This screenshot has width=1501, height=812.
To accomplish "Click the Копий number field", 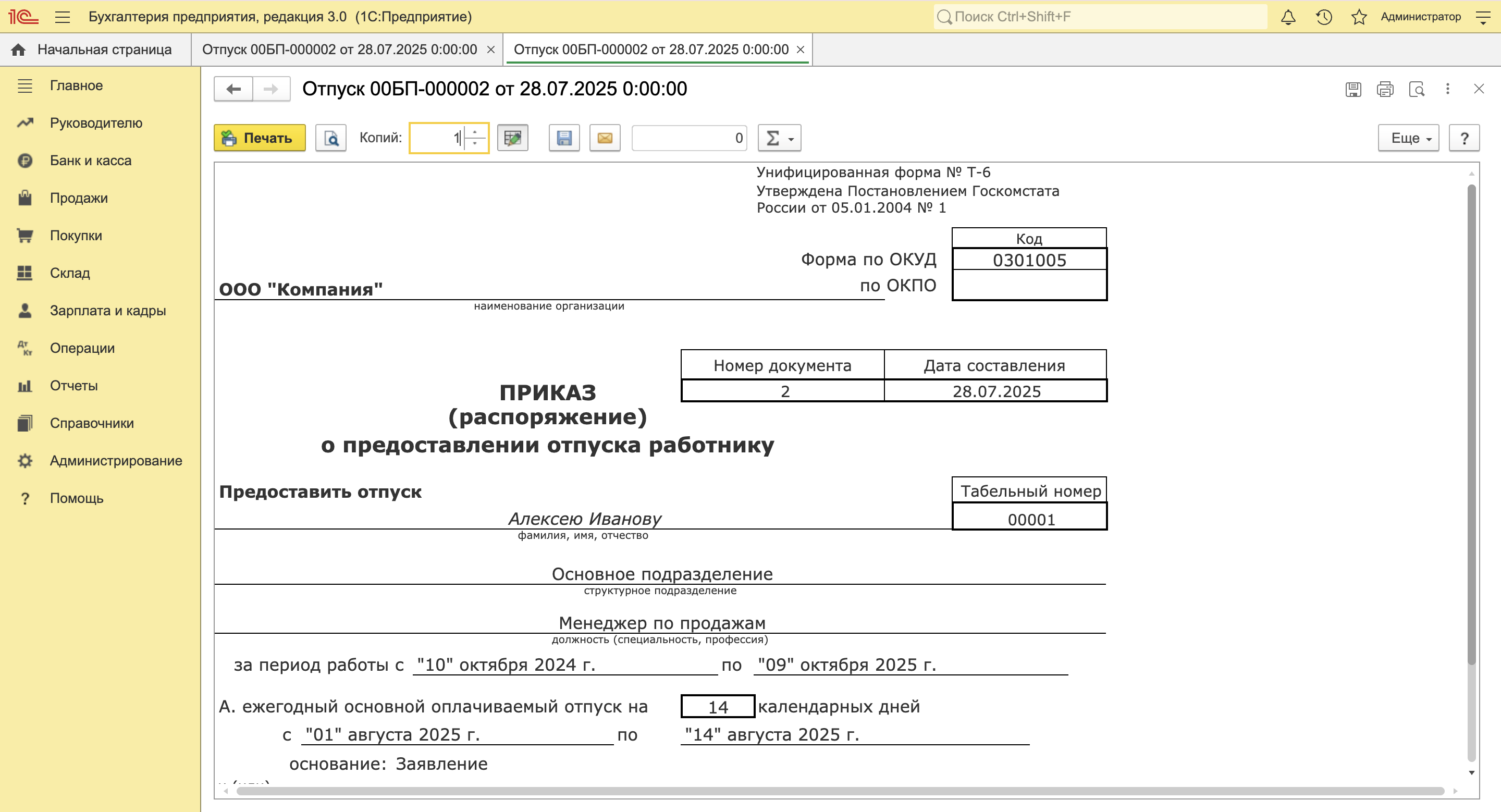I will coord(437,138).
